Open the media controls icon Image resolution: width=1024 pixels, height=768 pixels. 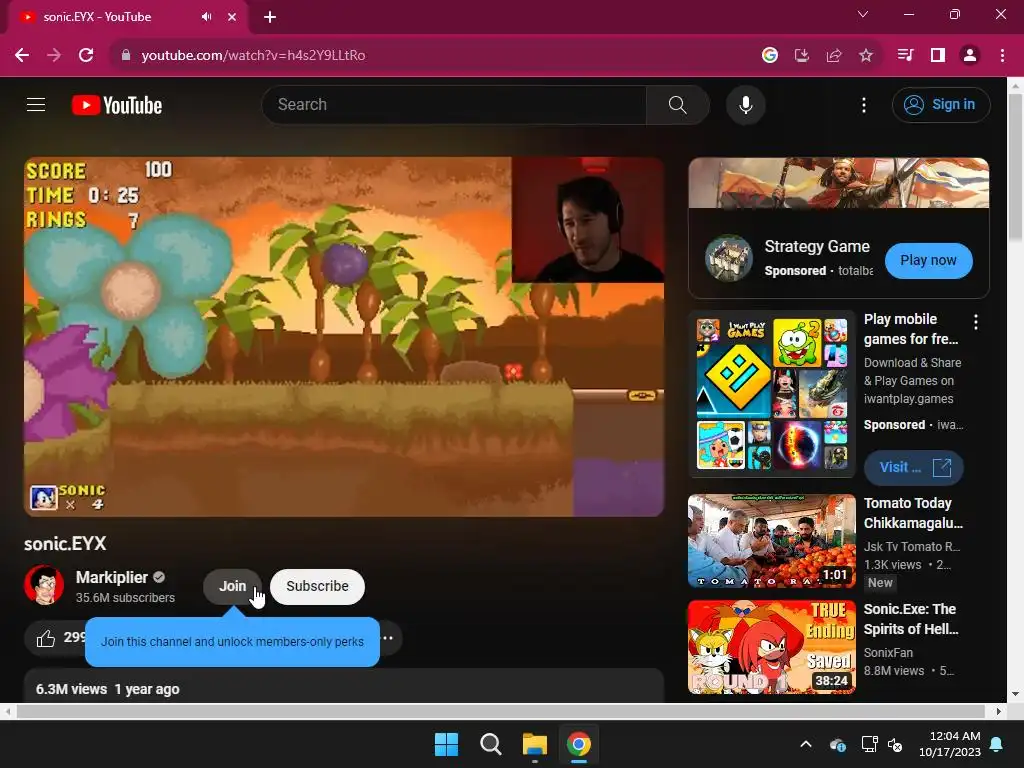pos(905,56)
